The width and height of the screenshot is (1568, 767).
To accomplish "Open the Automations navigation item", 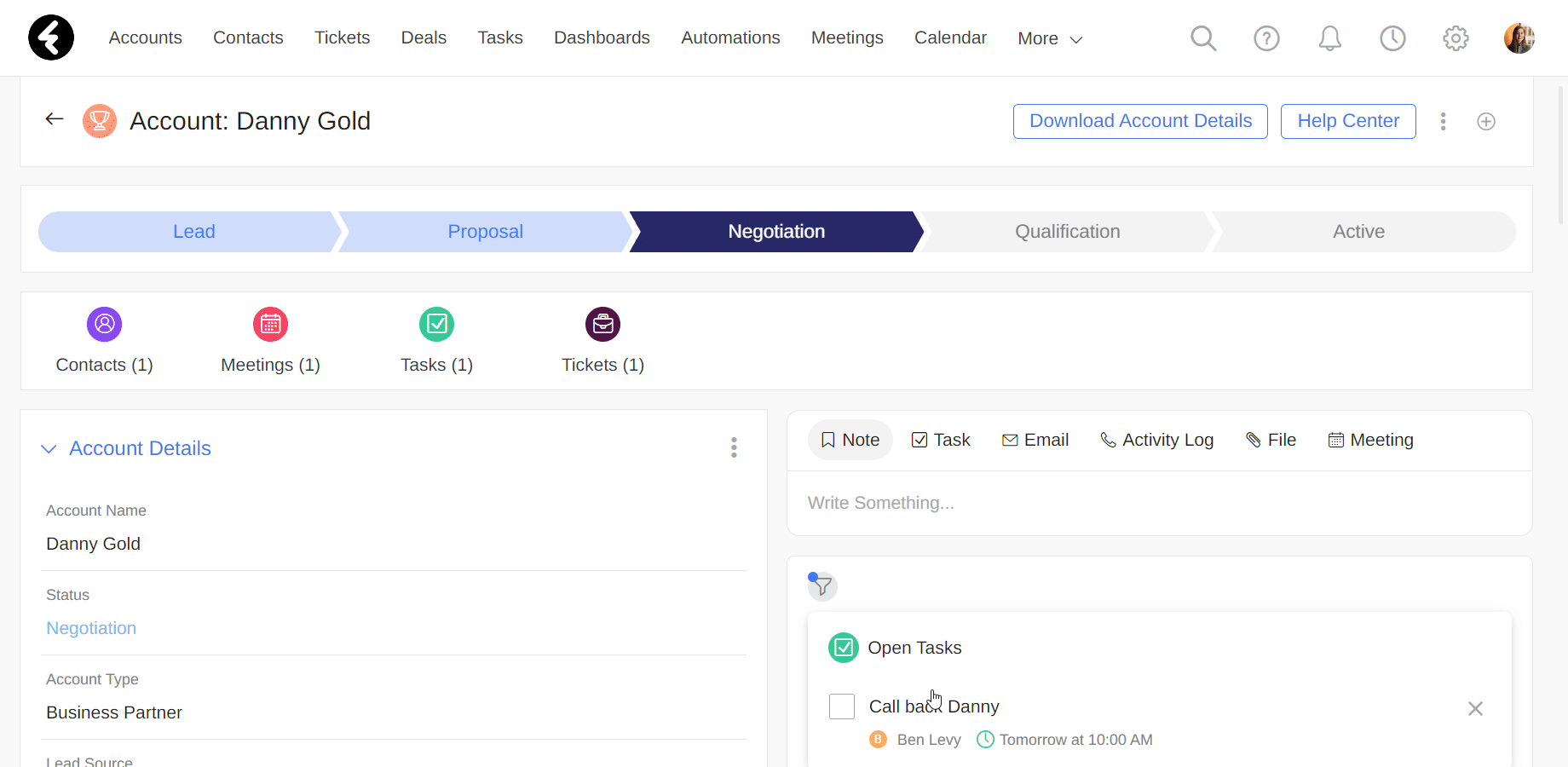I will pyautogui.click(x=730, y=37).
